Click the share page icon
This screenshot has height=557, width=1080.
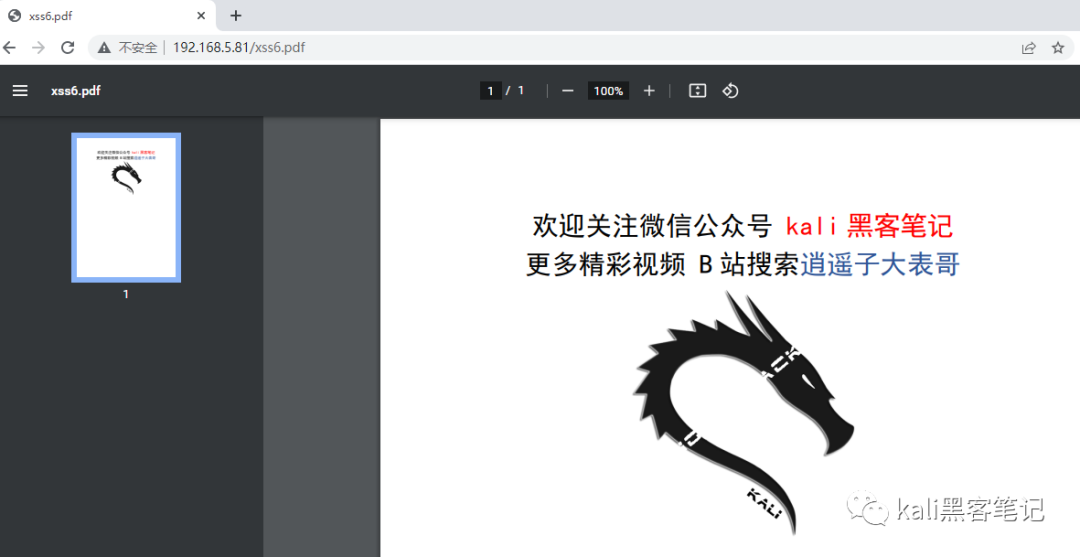click(x=1028, y=48)
